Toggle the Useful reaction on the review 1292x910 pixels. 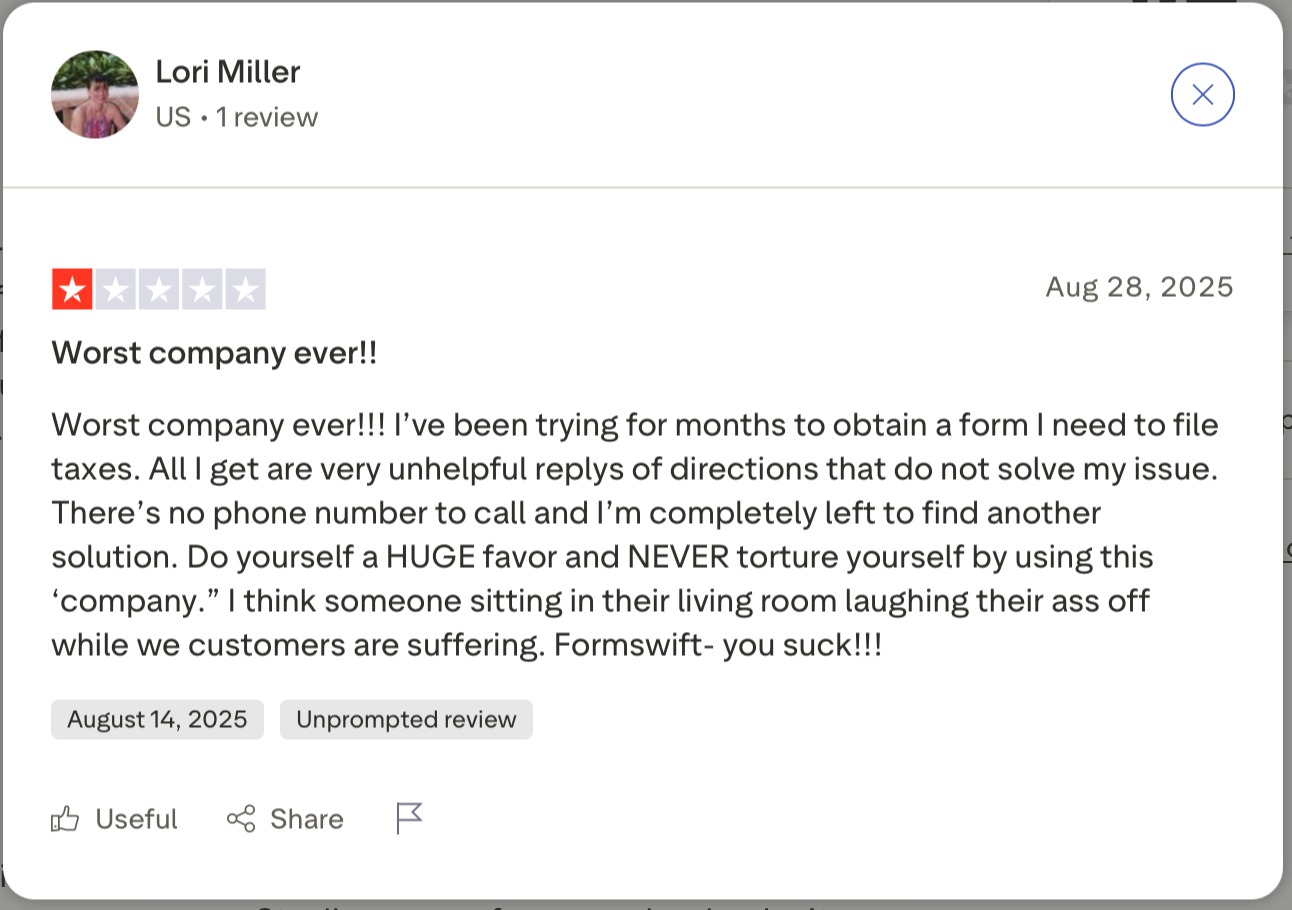coord(113,818)
